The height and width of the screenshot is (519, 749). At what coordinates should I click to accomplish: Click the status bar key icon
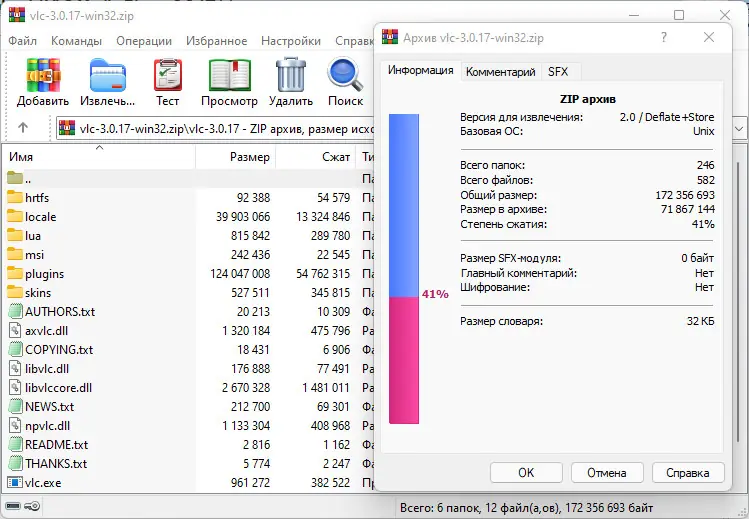click(x=32, y=506)
